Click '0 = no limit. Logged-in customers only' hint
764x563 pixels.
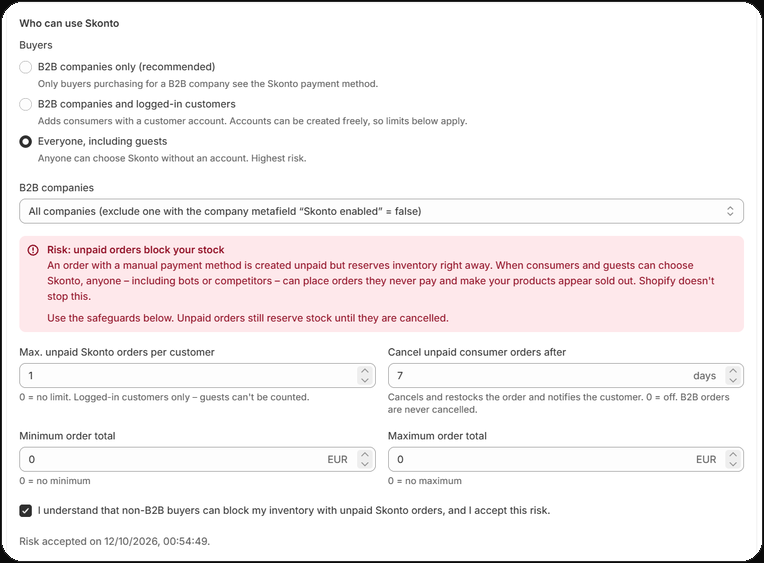pyautogui.click(x=164, y=397)
